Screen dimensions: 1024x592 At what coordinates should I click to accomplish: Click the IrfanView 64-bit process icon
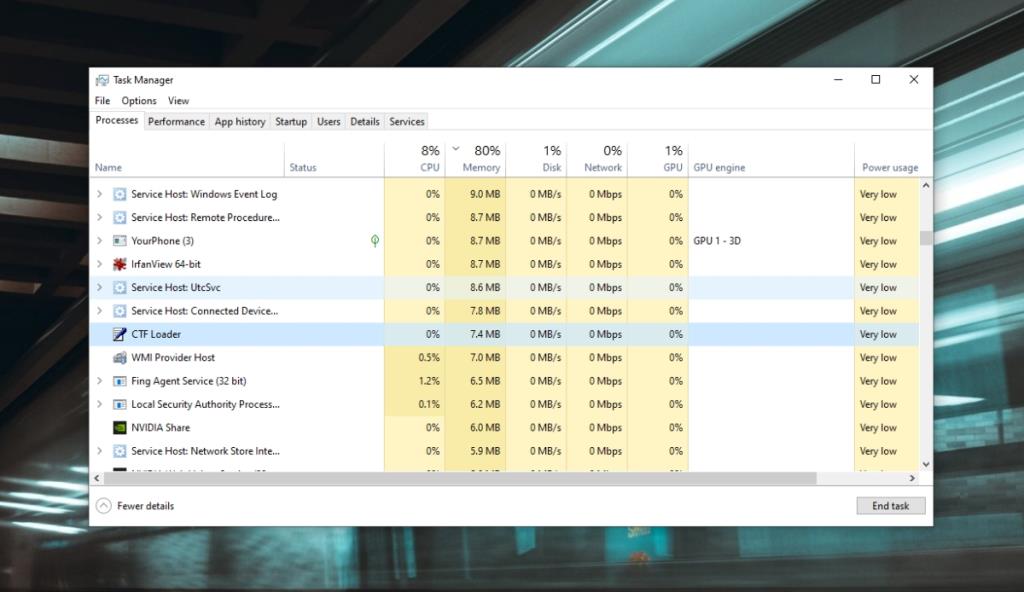point(120,264)
